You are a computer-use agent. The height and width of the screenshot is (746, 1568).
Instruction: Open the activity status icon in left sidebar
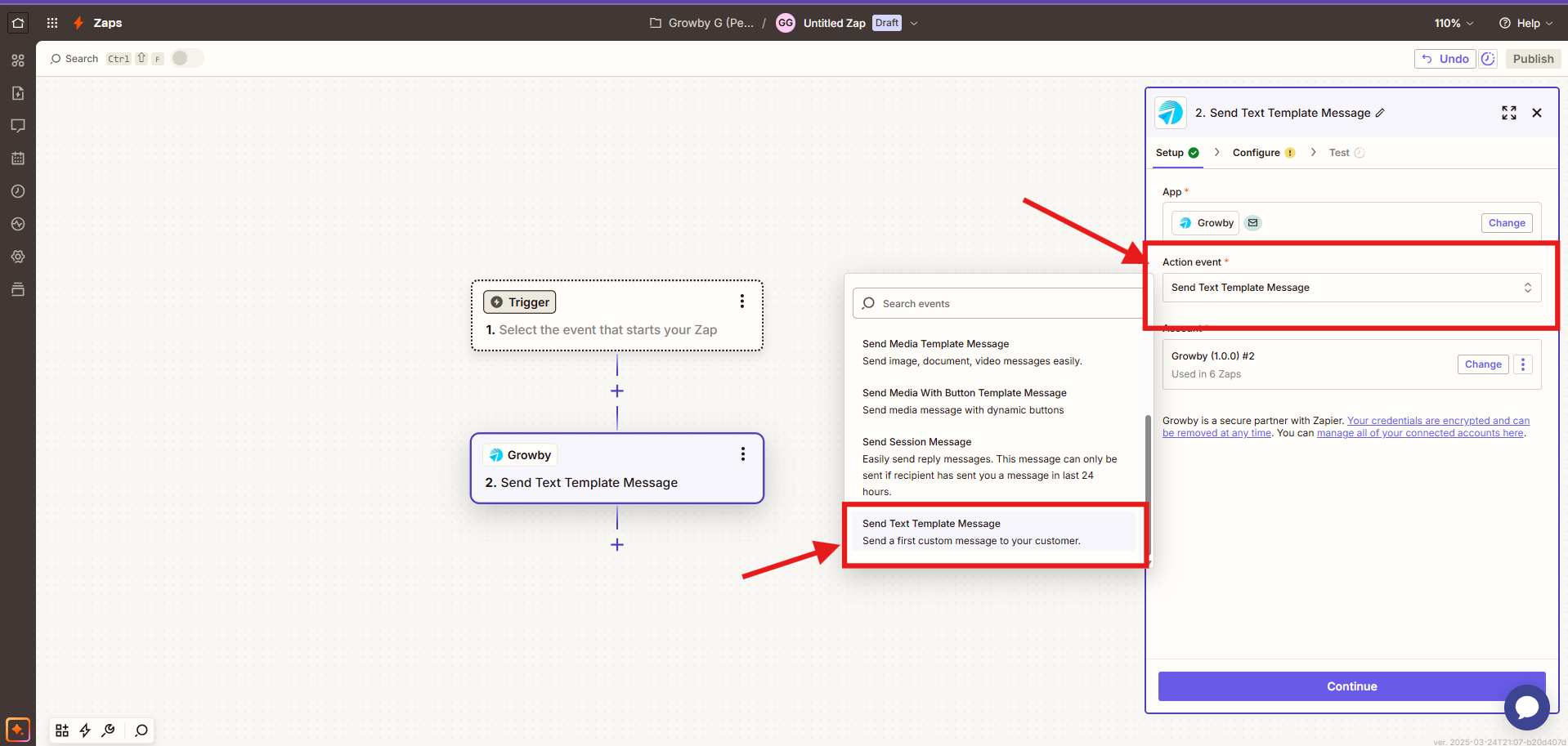click(18, 224)
